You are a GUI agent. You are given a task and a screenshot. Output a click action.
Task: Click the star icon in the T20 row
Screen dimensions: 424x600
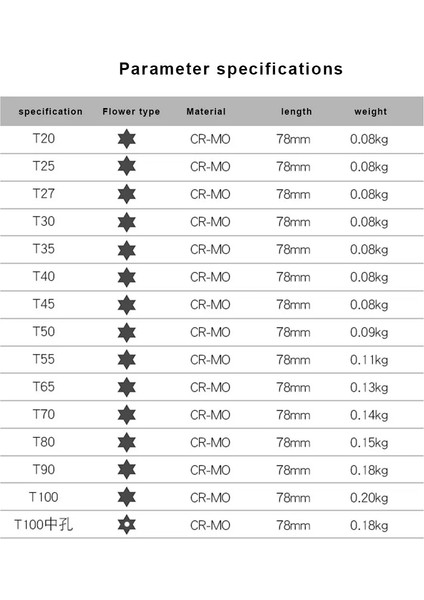(127, 139)
